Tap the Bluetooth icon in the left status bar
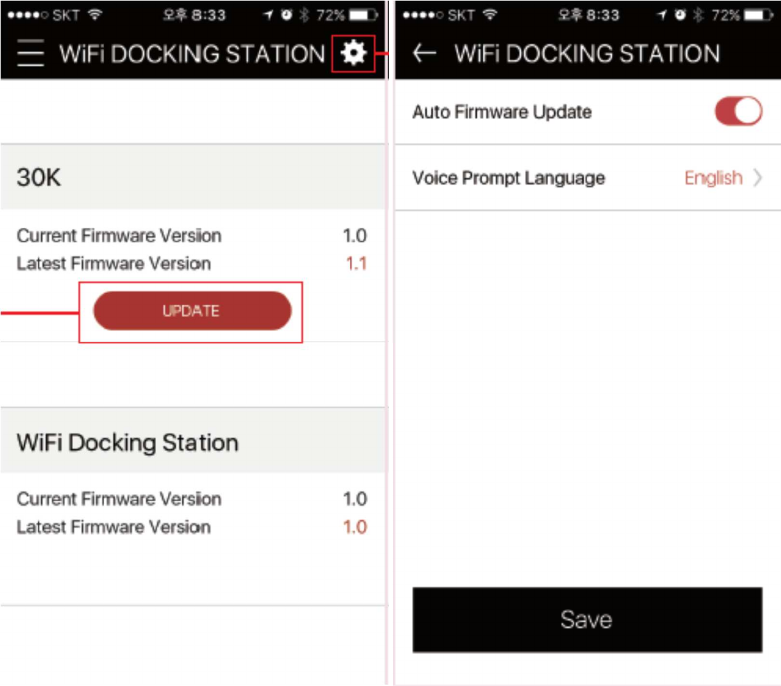 click(304, 15)
